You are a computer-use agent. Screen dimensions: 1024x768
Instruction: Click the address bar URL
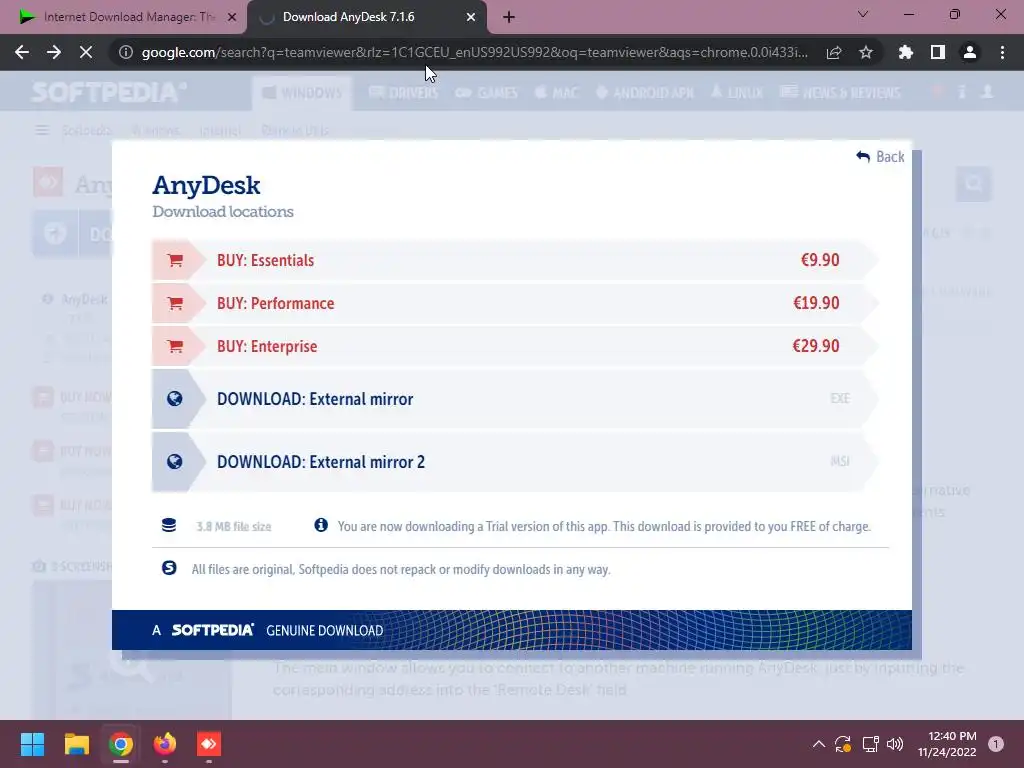(x=475, y=52)
